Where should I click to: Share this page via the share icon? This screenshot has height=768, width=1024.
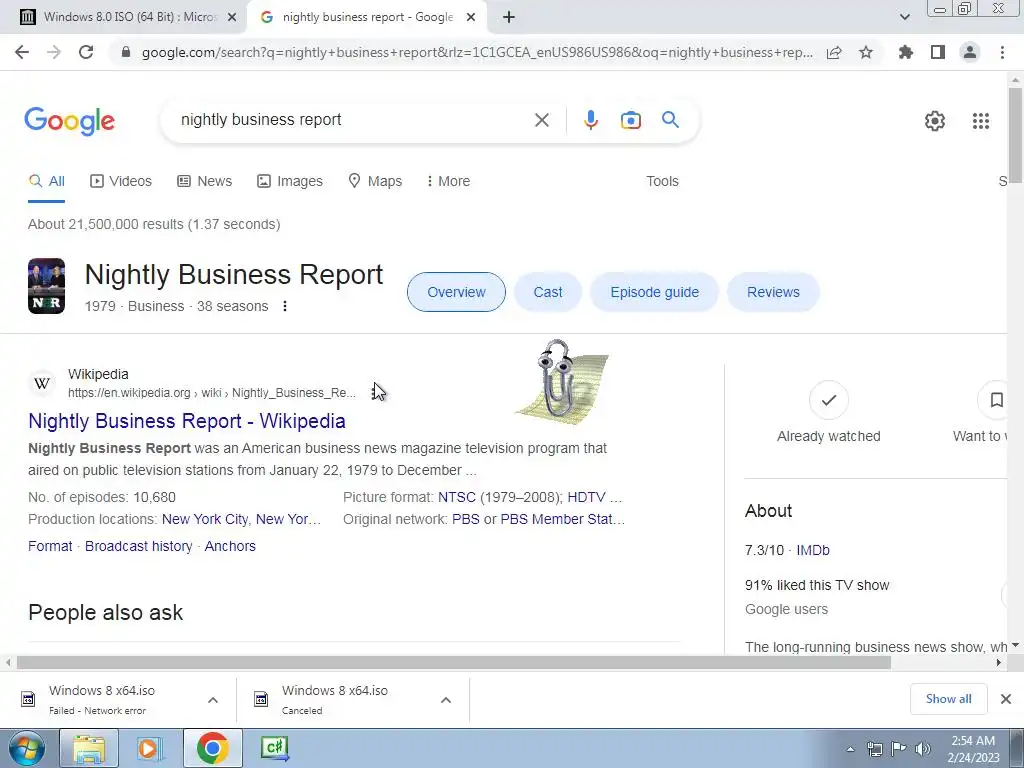pyautogui.click(x=834, y=52)
